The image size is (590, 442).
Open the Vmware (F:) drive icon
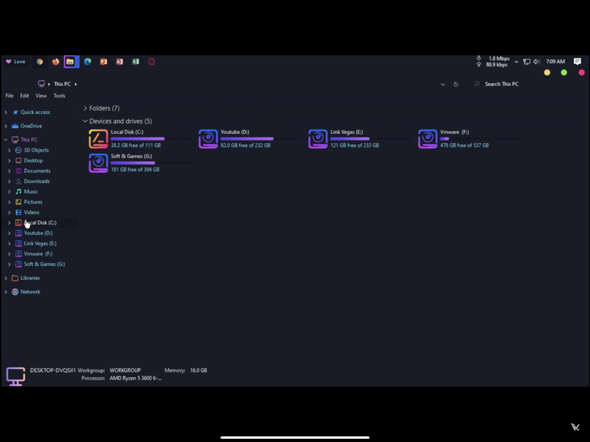[427, 139]
